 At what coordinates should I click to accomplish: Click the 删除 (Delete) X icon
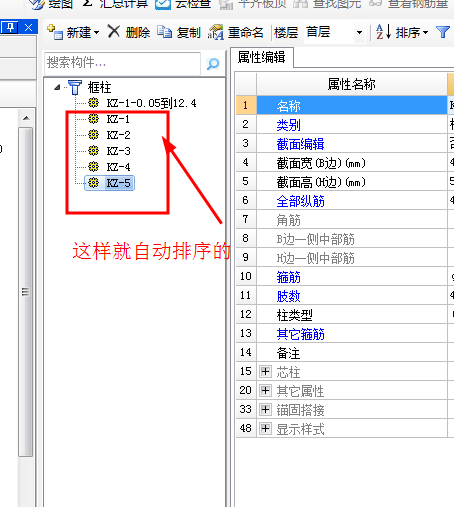click(x=114, y=32)
